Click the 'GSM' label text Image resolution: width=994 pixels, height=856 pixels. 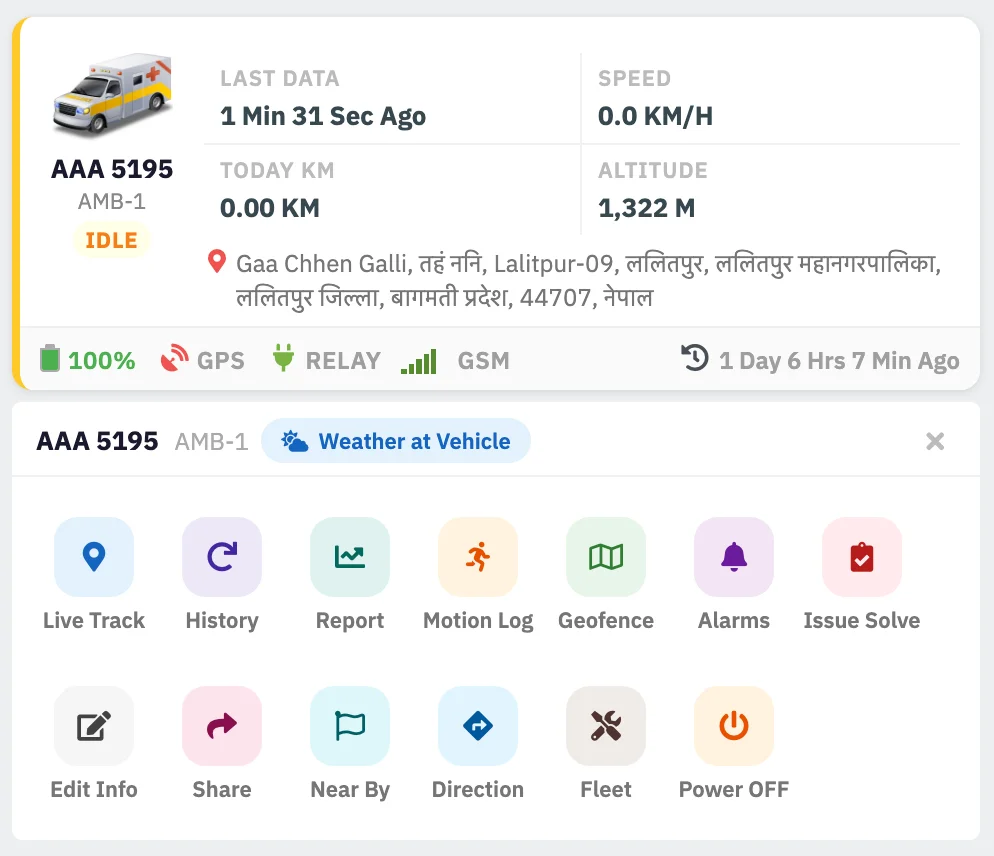point(484,361)
